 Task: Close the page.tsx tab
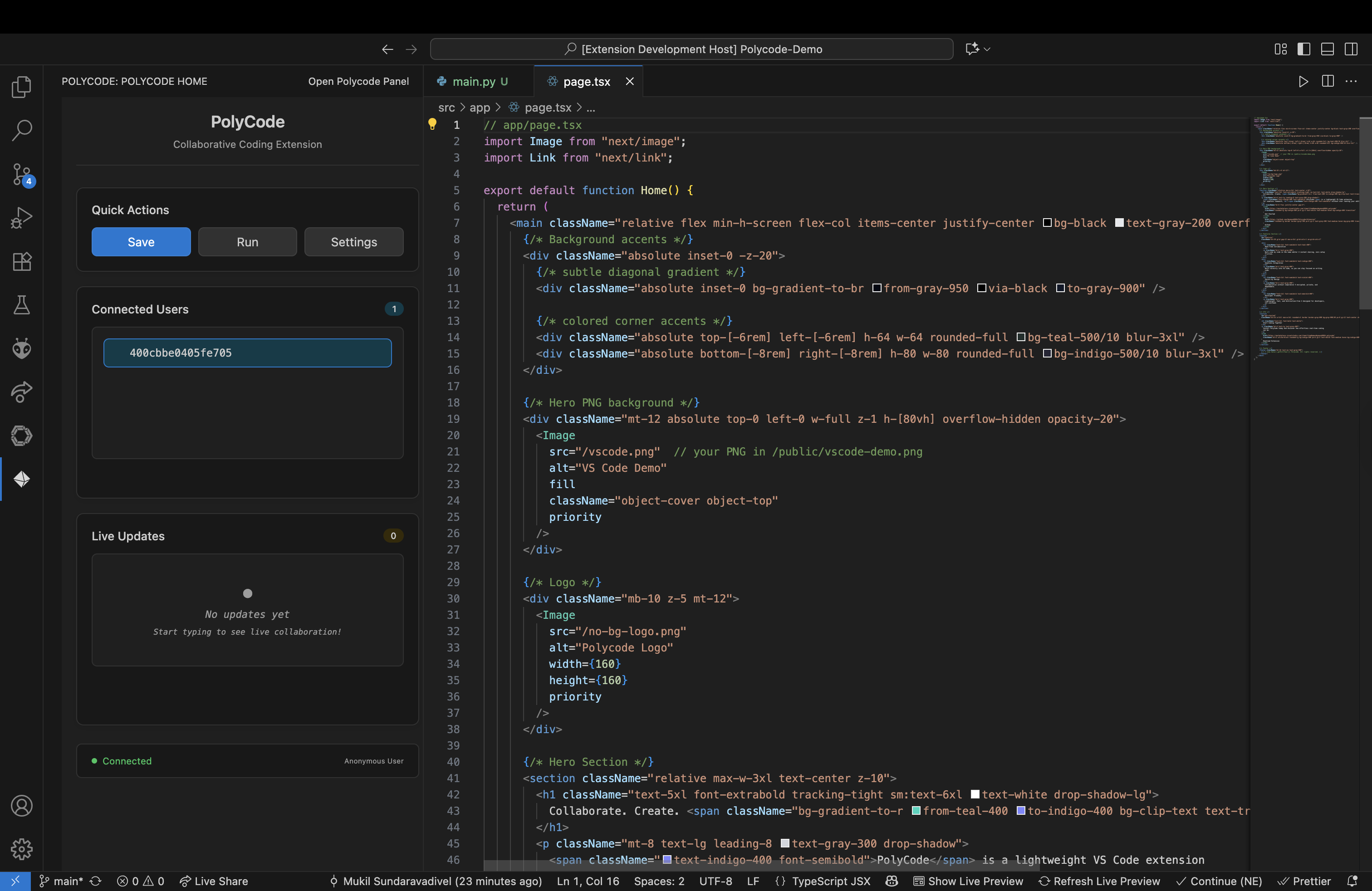point(629,81)
